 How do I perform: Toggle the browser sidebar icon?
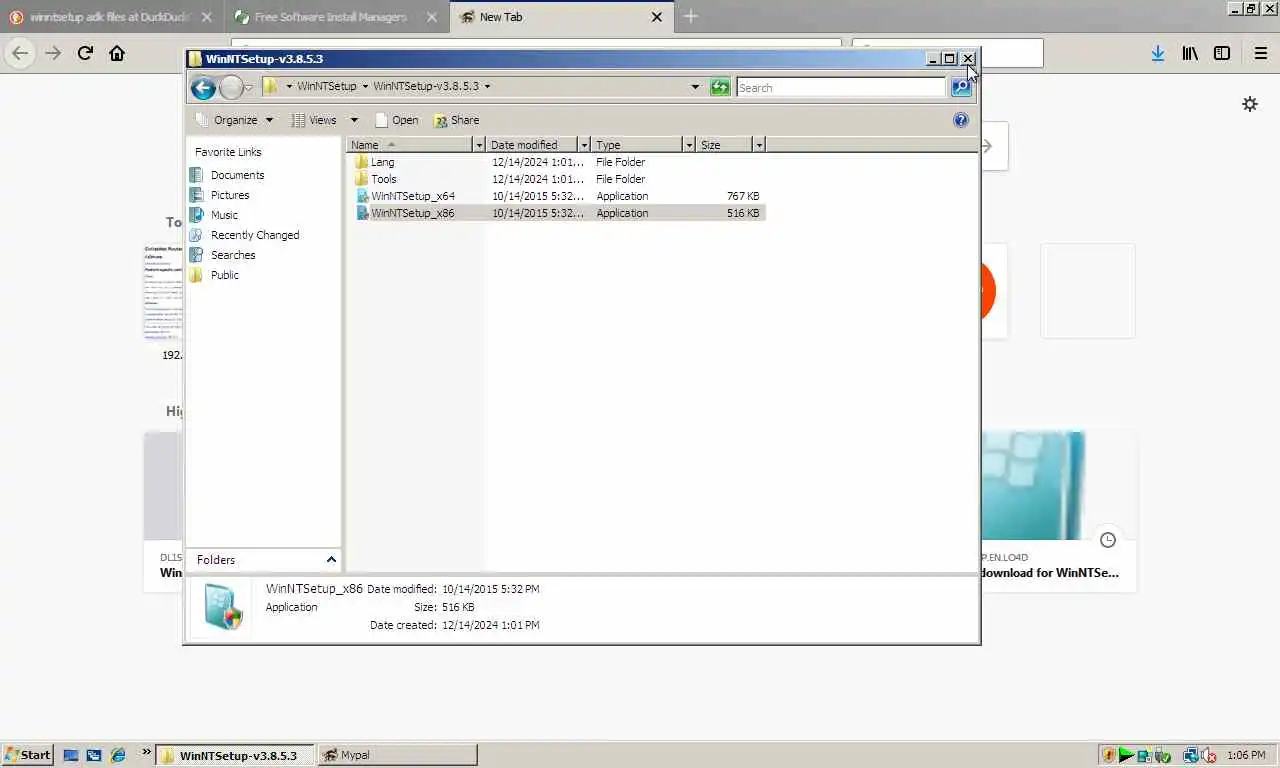1222,54
